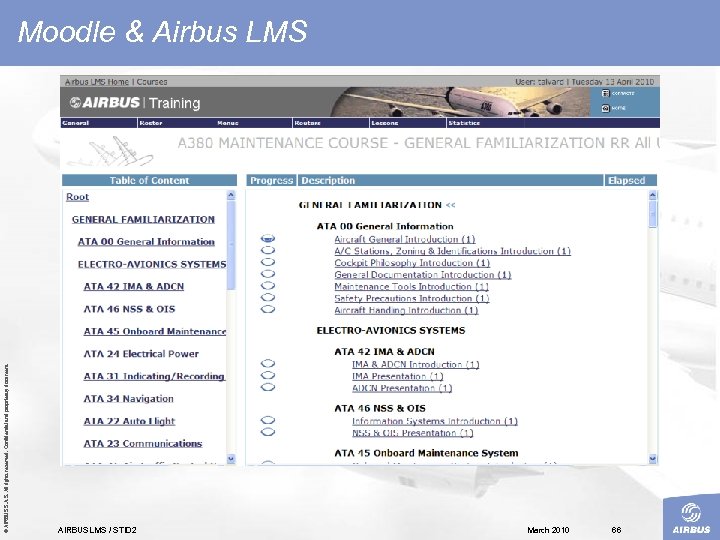Click the Description column header

450,180
